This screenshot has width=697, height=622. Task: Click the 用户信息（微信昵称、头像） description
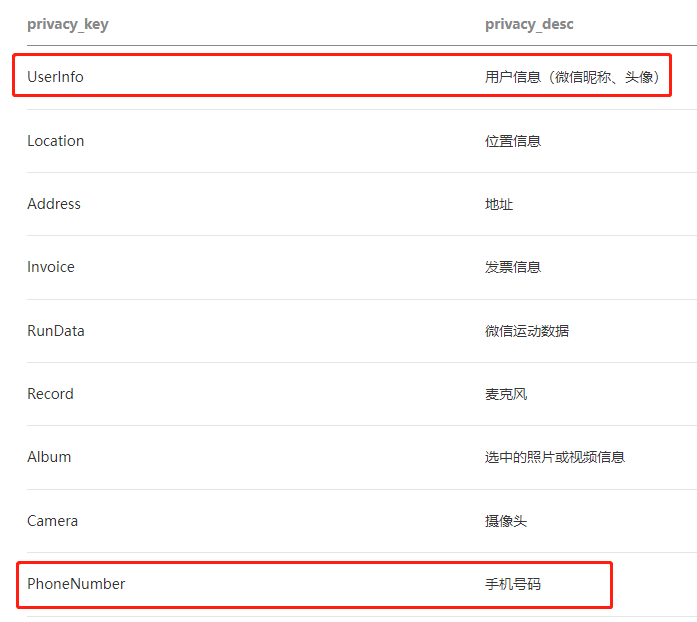(572, 77)
